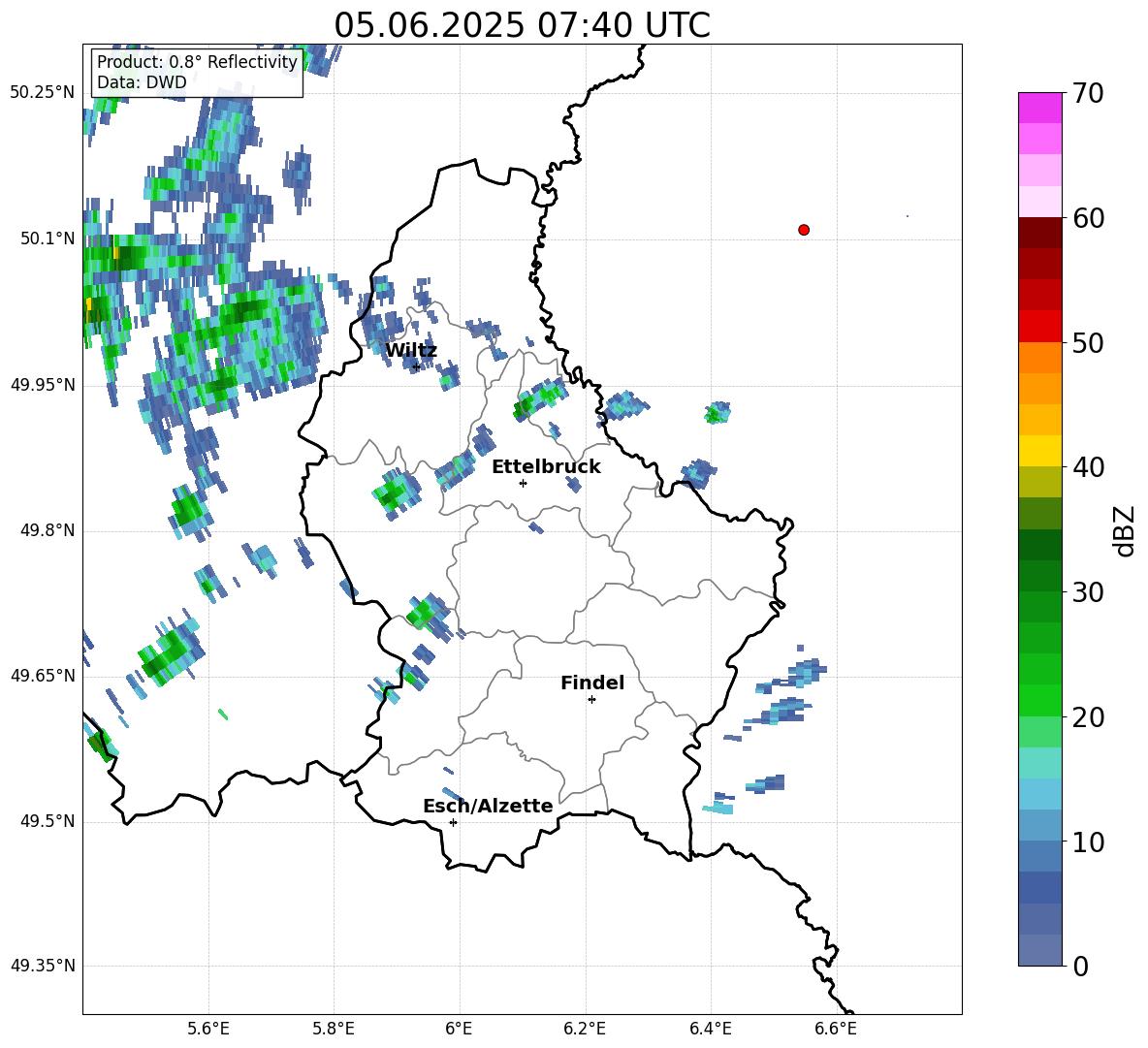Viewport: 1148px width, 1048px height.
Task: Click longitude label 5.8°E
Action: (x=334, y=1029)
